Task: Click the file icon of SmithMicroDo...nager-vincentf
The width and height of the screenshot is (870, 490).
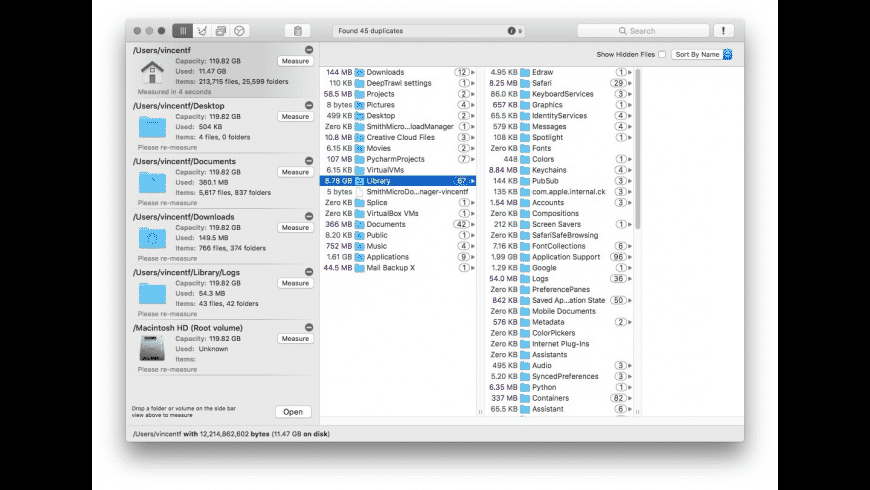Action: [360, 191]
